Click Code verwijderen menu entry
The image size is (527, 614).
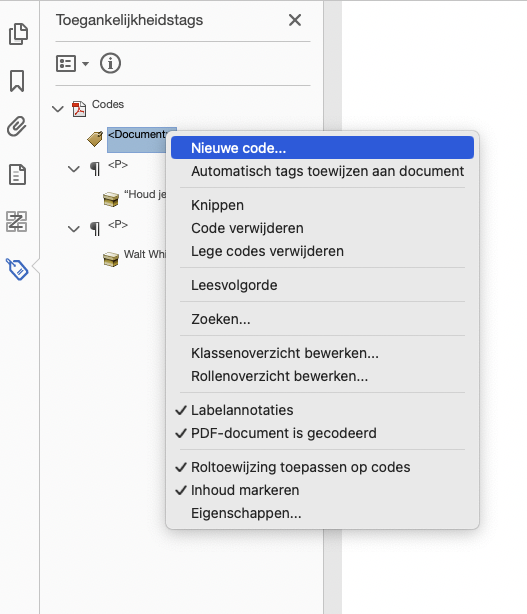(x=247, y=228)
